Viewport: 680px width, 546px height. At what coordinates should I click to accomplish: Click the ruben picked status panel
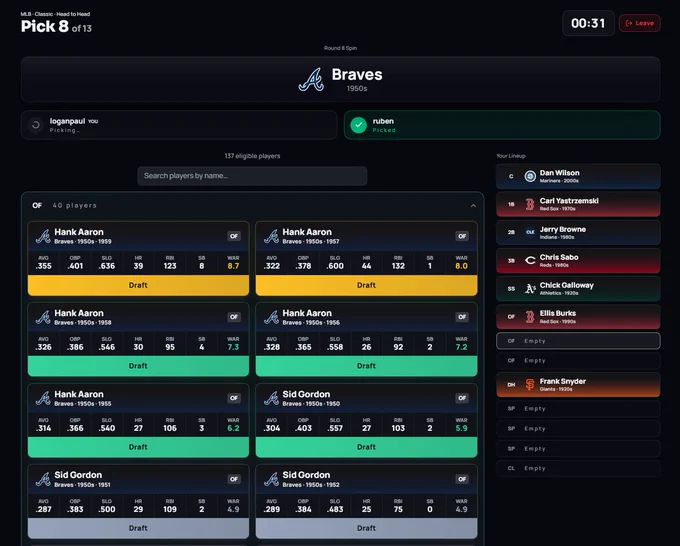click(502, 125)
